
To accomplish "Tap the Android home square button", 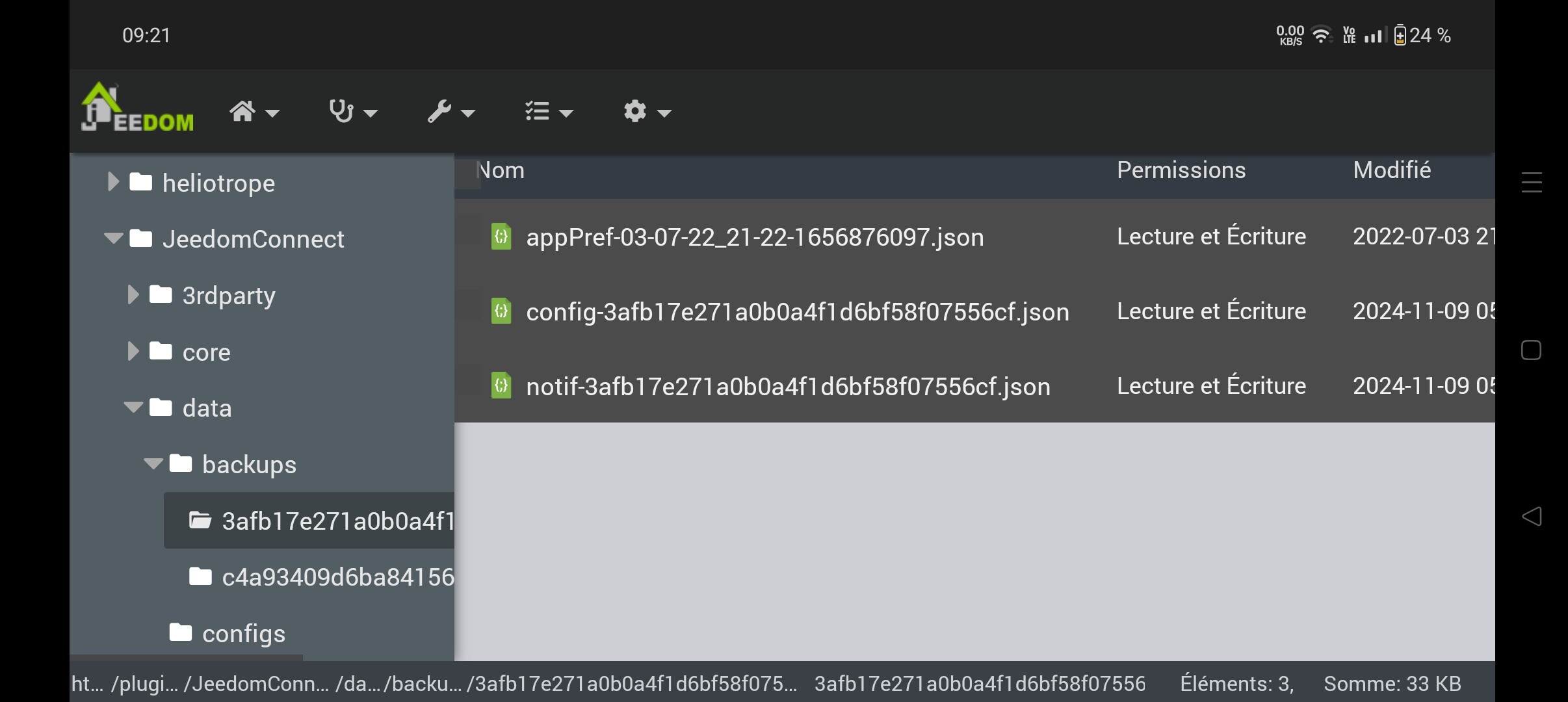I will coord(1532,350).
